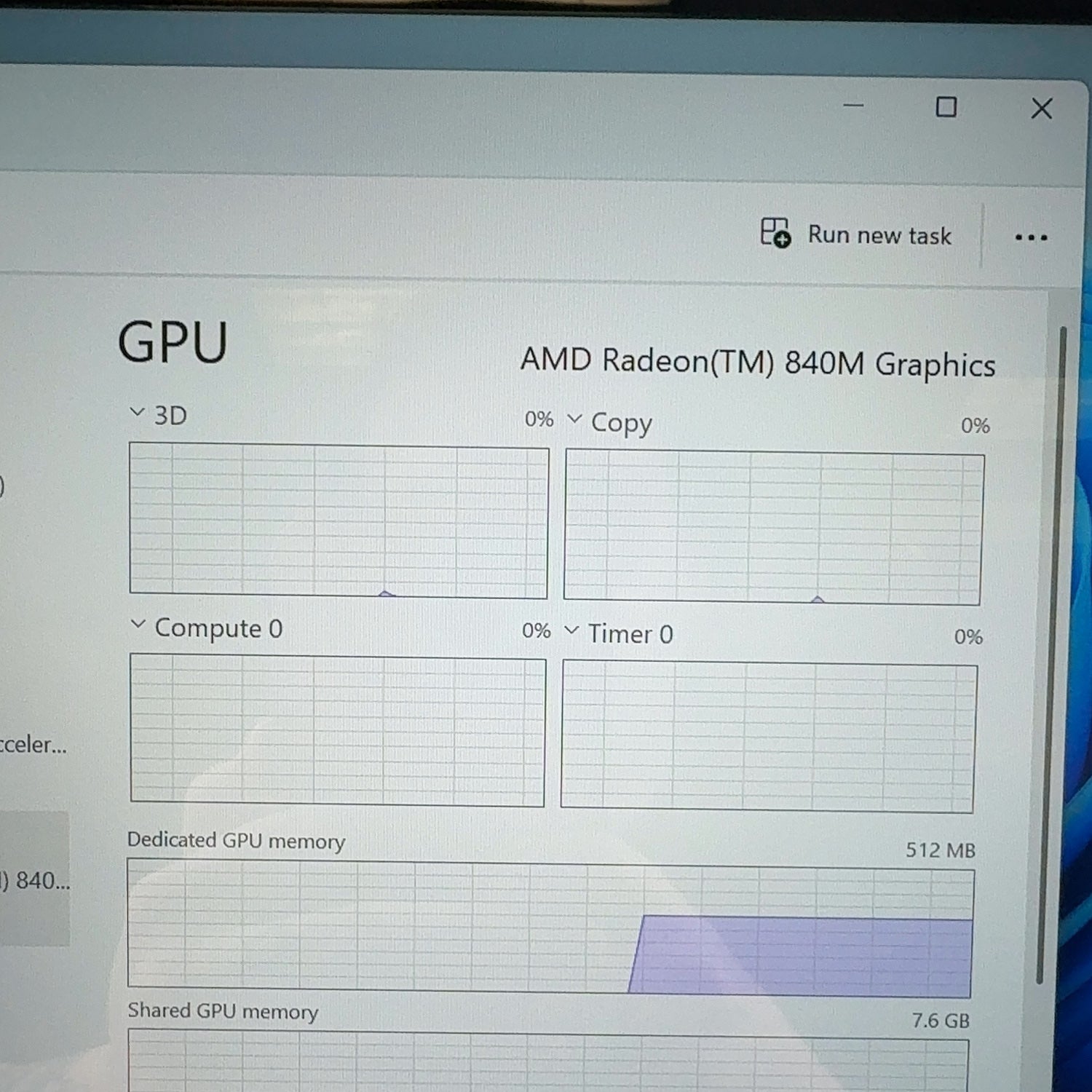Image resolution: width=1092 pixels, height=1092 pixels.
Task: Maximize the Task Manager window
Action: tap(946, 108)
